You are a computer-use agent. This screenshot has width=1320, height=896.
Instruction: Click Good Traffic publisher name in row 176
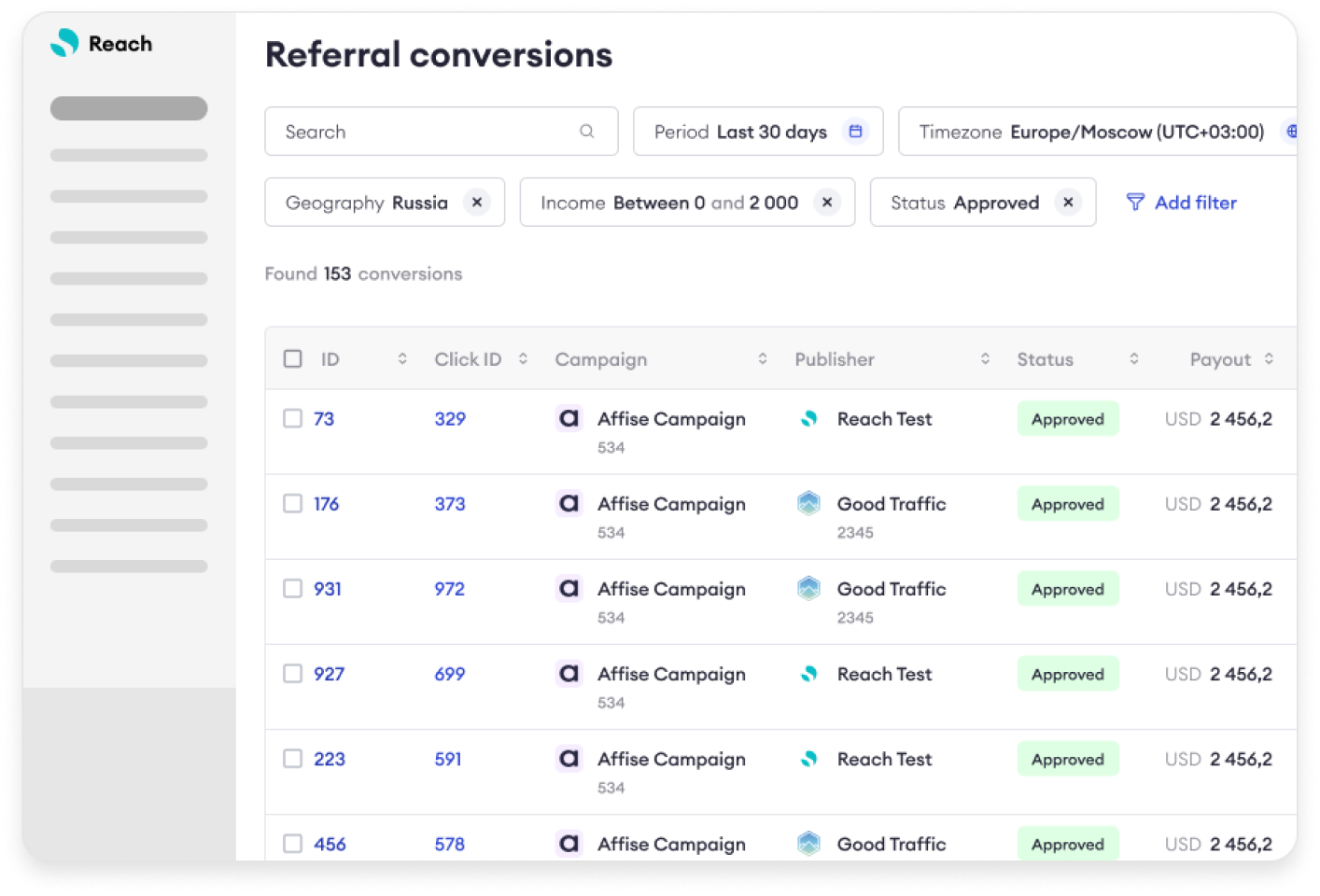(892, 504)
